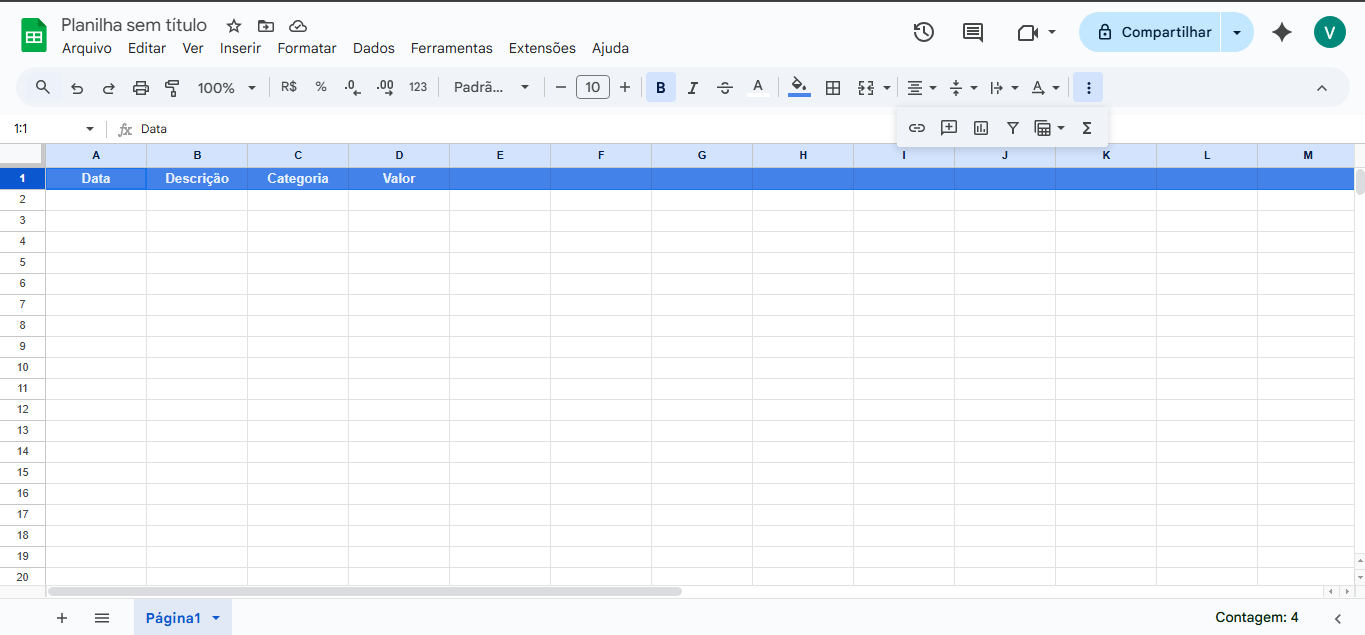This screenshot has height=635, width=1365.
Task: Click the insert link icon
Action: point(917,128)
